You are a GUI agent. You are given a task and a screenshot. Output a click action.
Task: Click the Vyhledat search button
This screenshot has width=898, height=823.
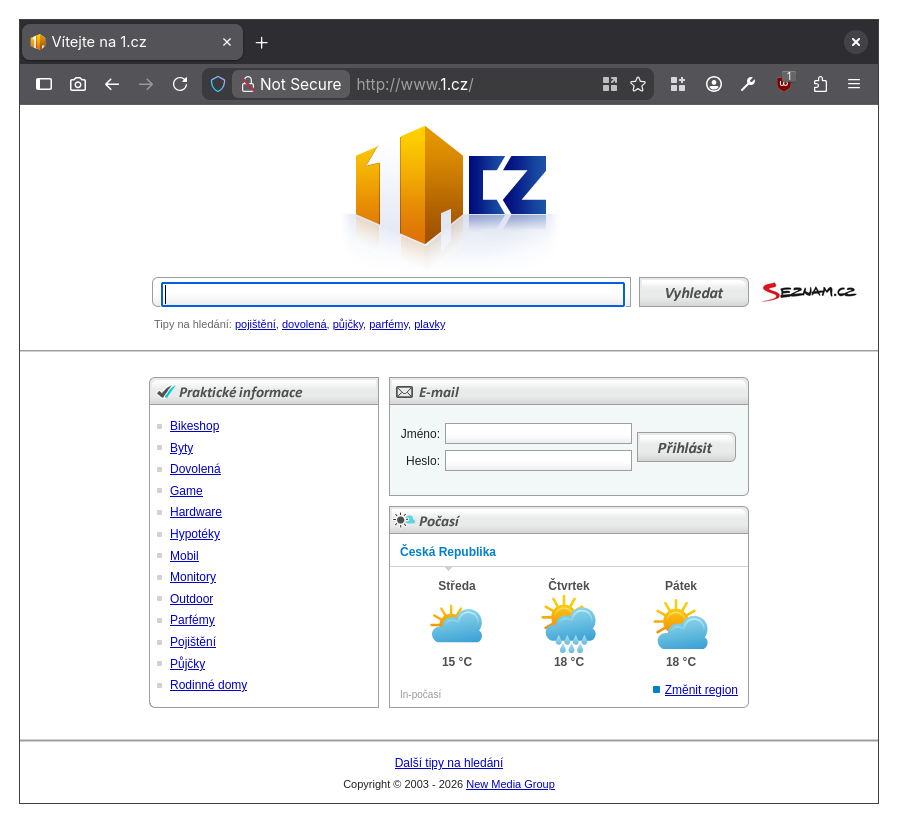(x=694, y=293)
